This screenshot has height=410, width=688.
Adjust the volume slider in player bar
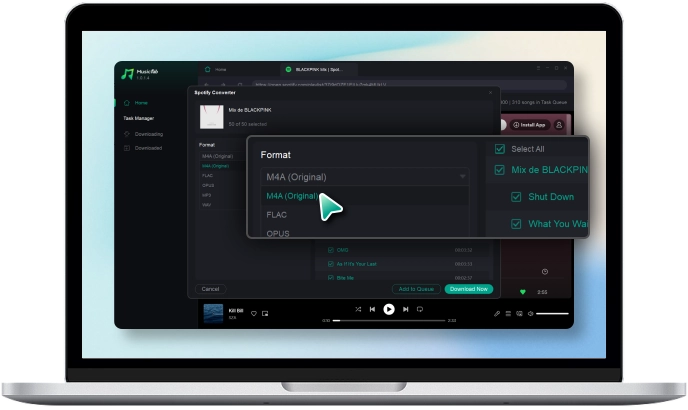tap(553, 314)
